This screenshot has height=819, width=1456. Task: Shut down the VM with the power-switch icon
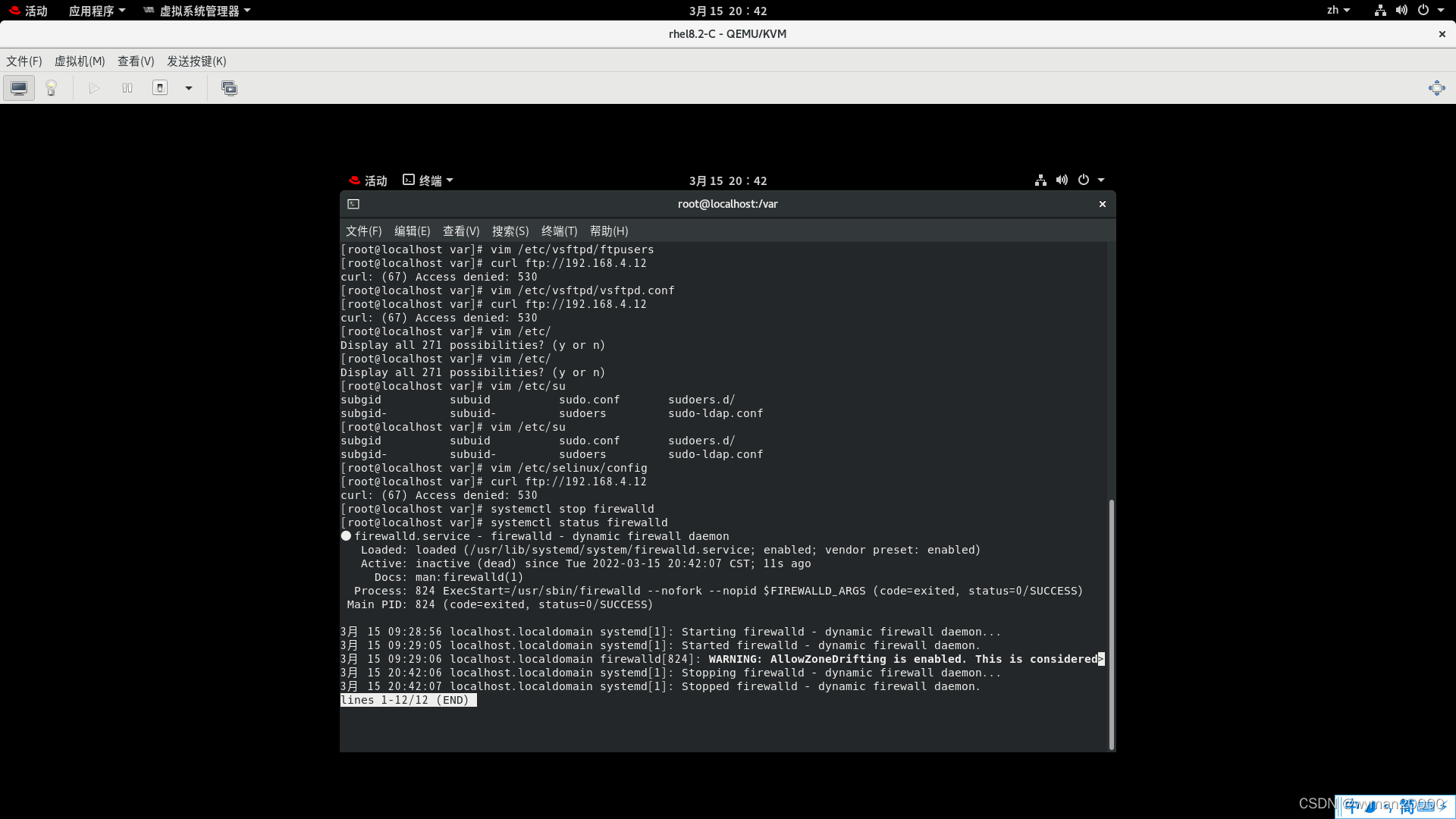[160, 87]
